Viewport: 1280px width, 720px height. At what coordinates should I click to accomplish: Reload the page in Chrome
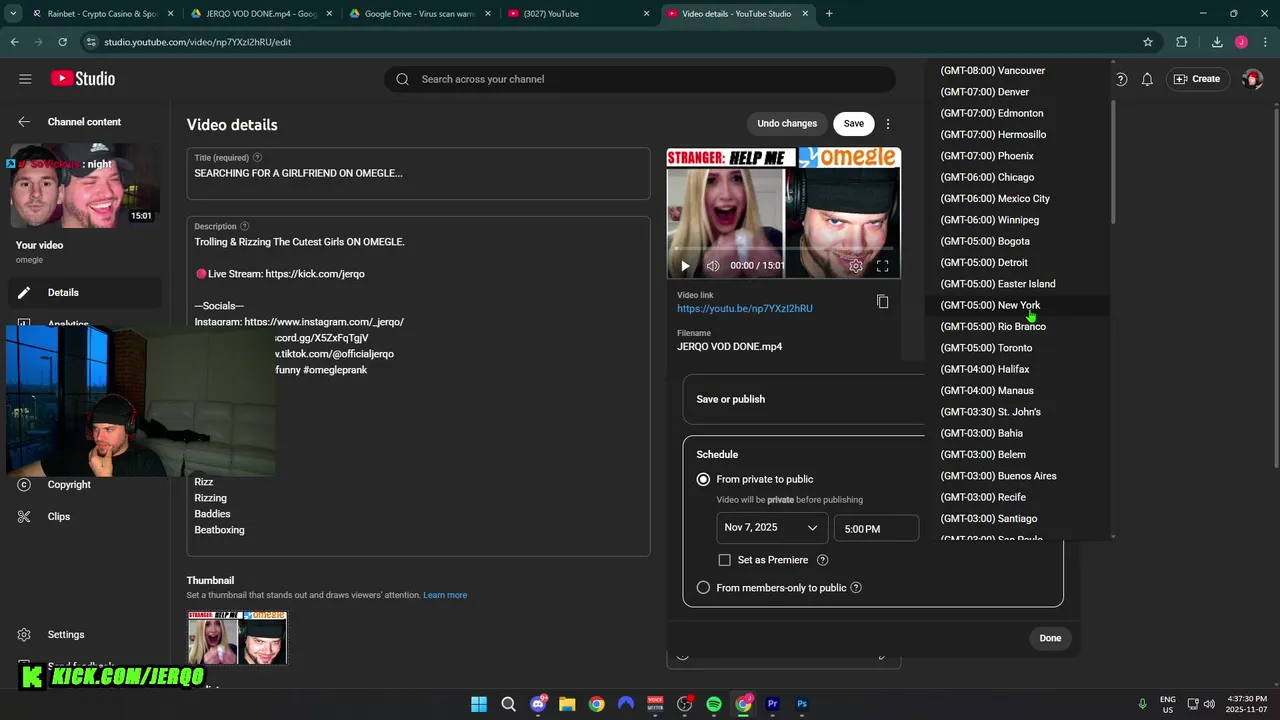(62, 42)
